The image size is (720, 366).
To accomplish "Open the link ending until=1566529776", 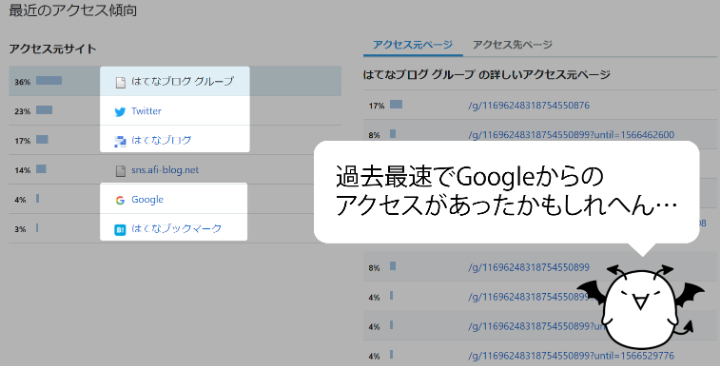I will [571, 356].
